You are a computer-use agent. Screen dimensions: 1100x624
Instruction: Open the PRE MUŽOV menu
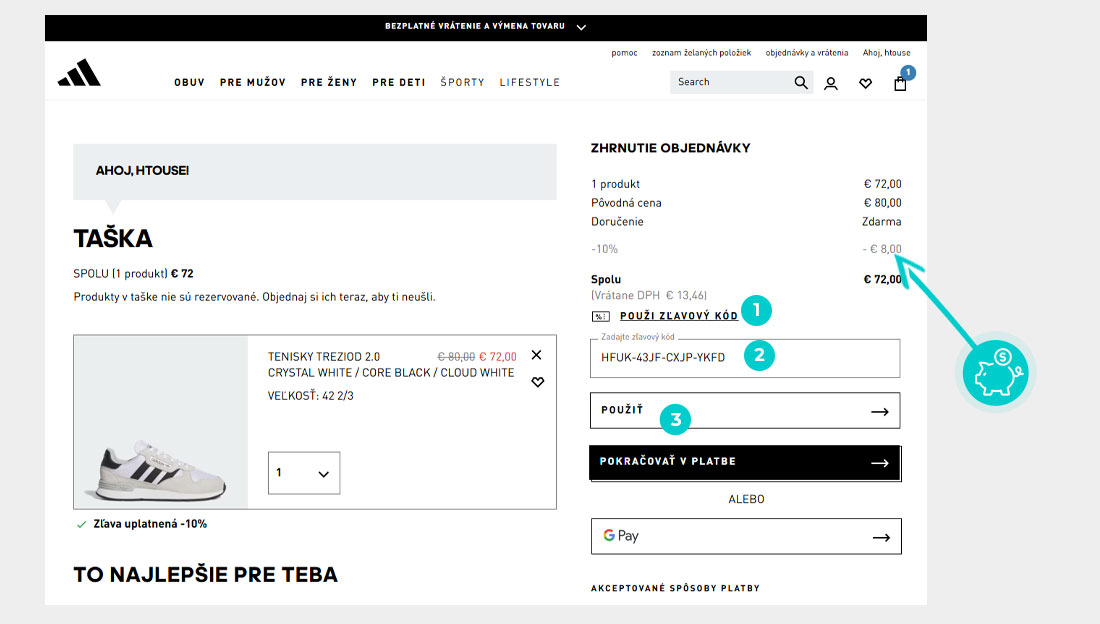click(253, 82)
